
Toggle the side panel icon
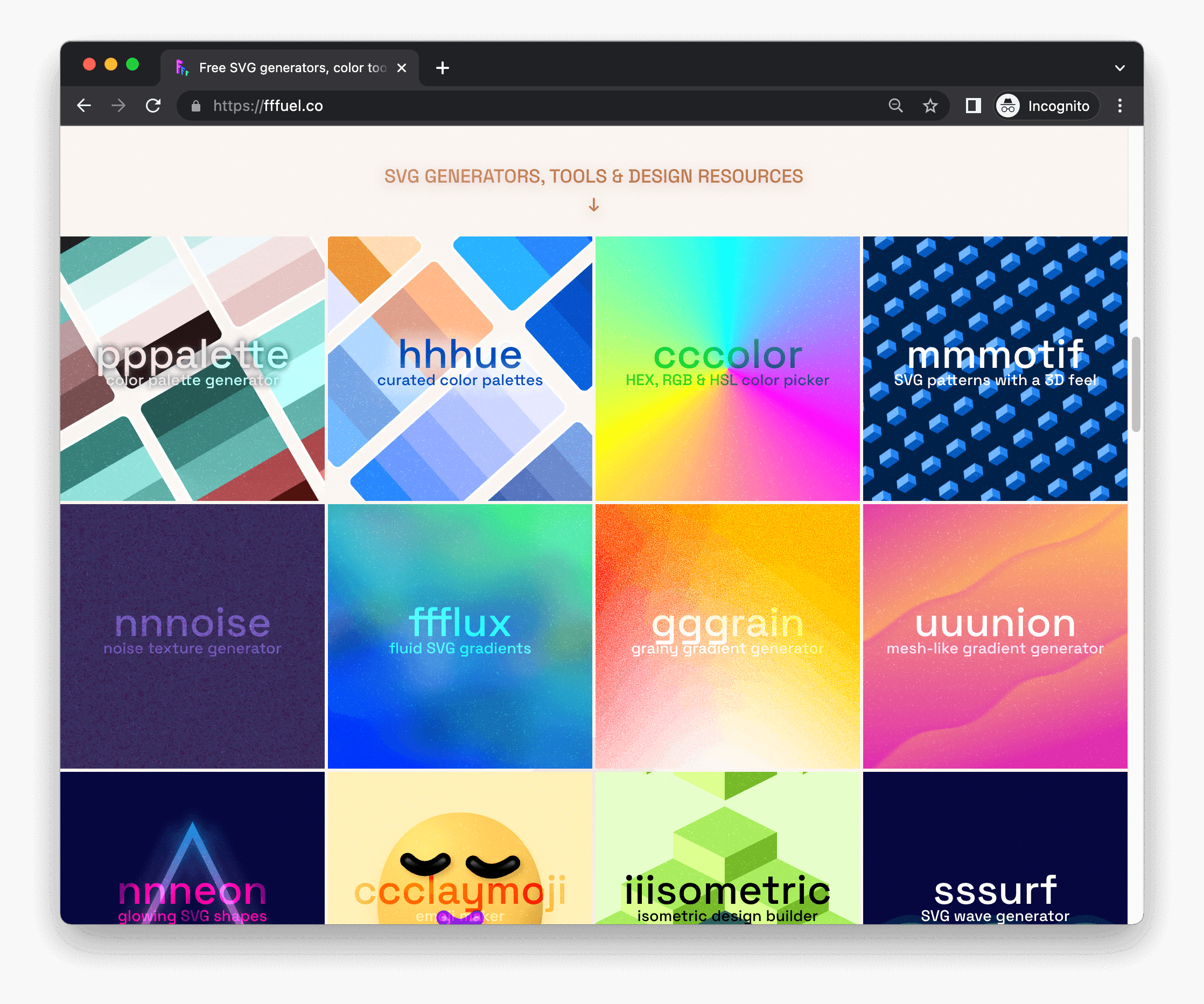point(973,106)
